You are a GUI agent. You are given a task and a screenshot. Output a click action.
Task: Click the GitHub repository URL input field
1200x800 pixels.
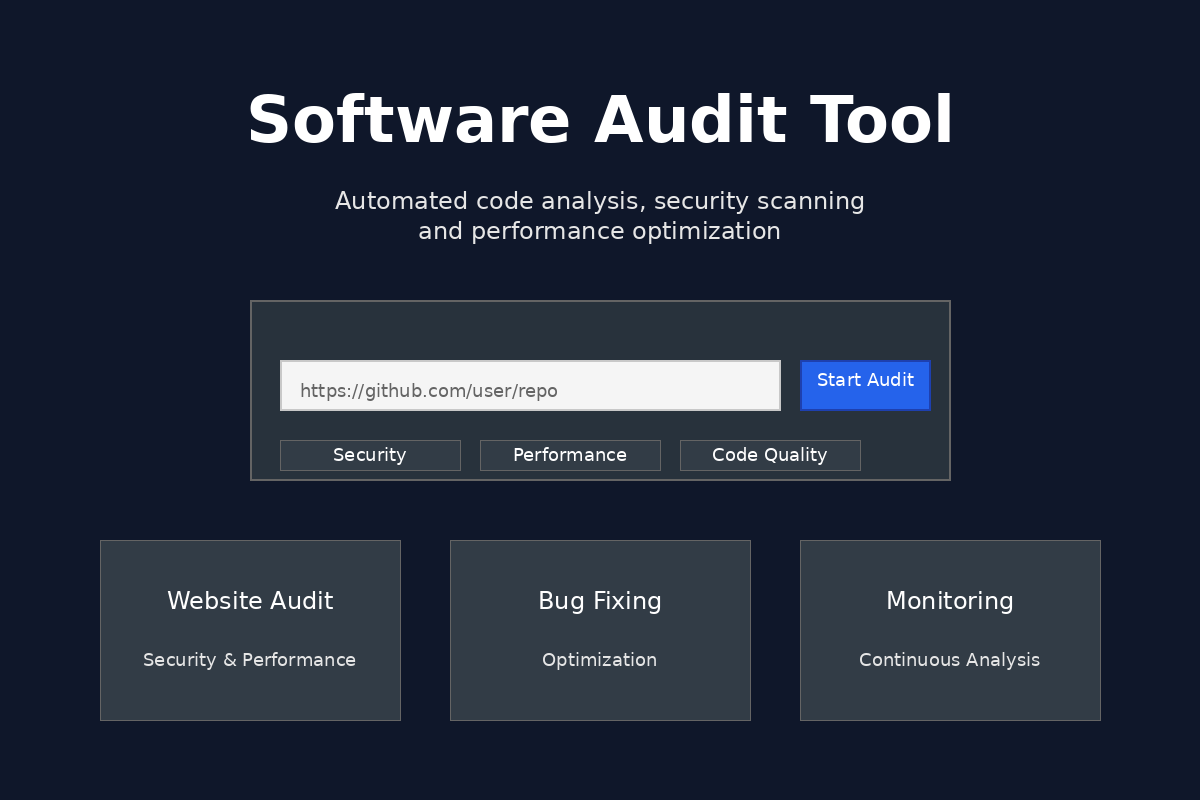click(530, 385)
